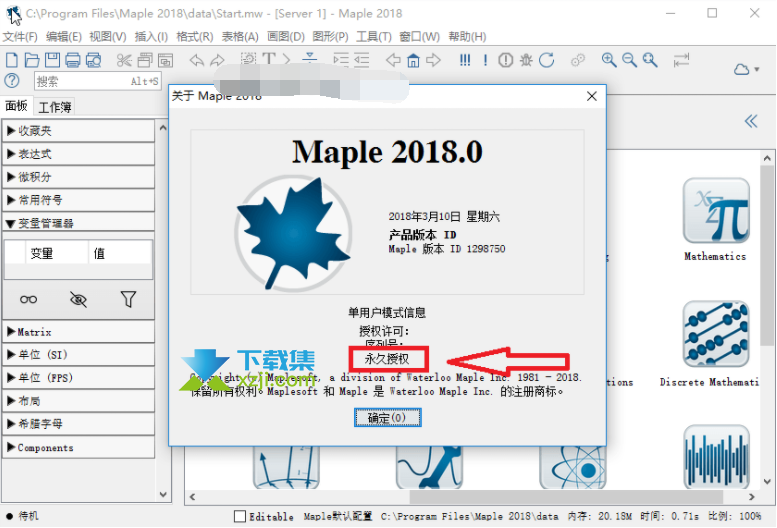Expand the 收藏夹 palette

coord(78,131)
